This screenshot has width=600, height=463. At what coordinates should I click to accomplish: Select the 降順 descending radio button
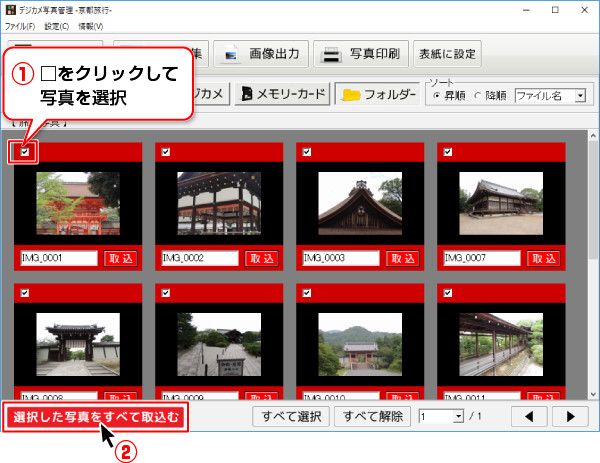point(477,96)
